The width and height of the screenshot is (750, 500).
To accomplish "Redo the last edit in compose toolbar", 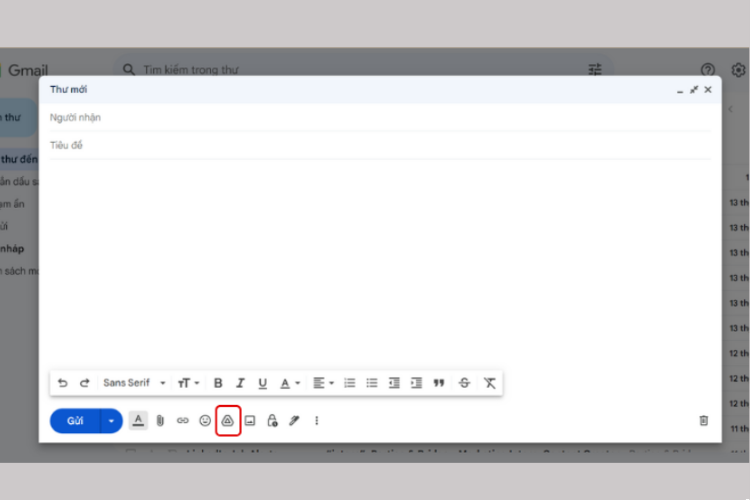I will tap(85, 383).
